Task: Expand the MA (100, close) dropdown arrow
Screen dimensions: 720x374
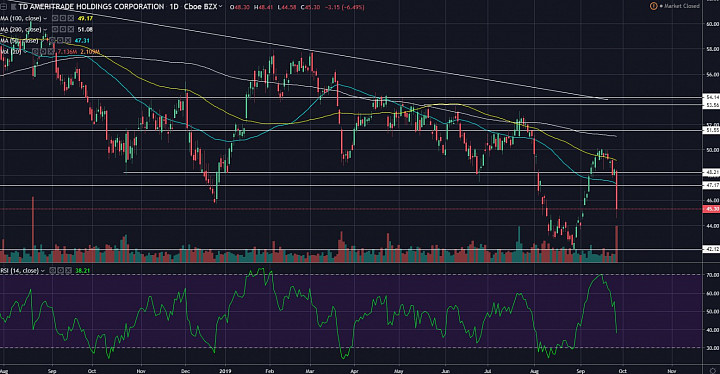Action: tap(45, 18)
